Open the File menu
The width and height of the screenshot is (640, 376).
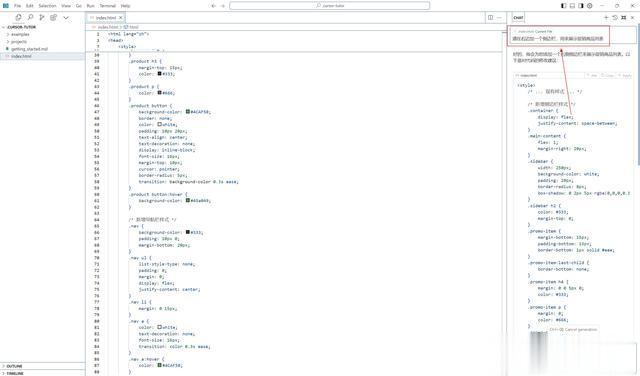pos(17,6)
